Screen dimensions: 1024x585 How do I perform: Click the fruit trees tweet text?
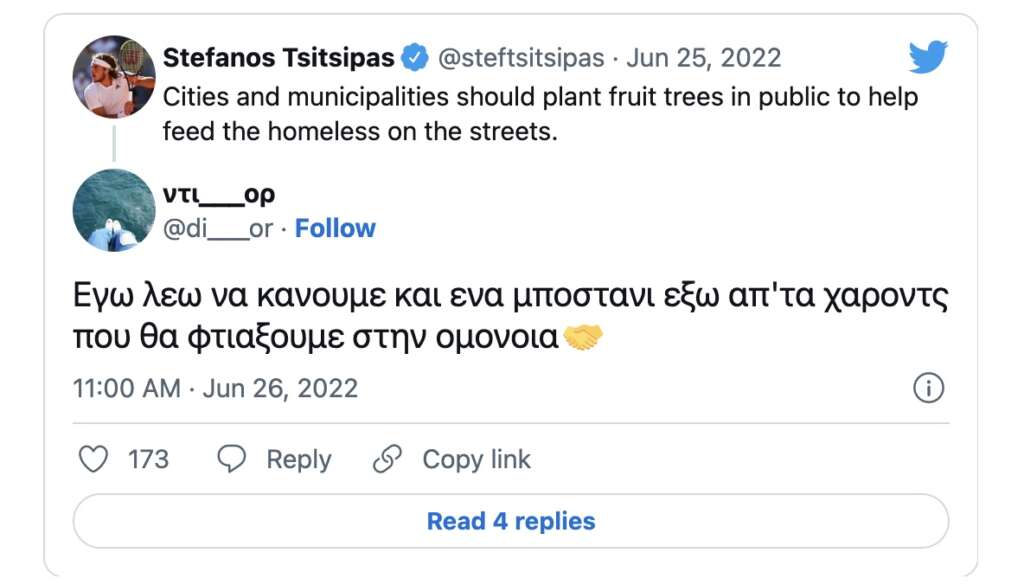tap(540, 114)
